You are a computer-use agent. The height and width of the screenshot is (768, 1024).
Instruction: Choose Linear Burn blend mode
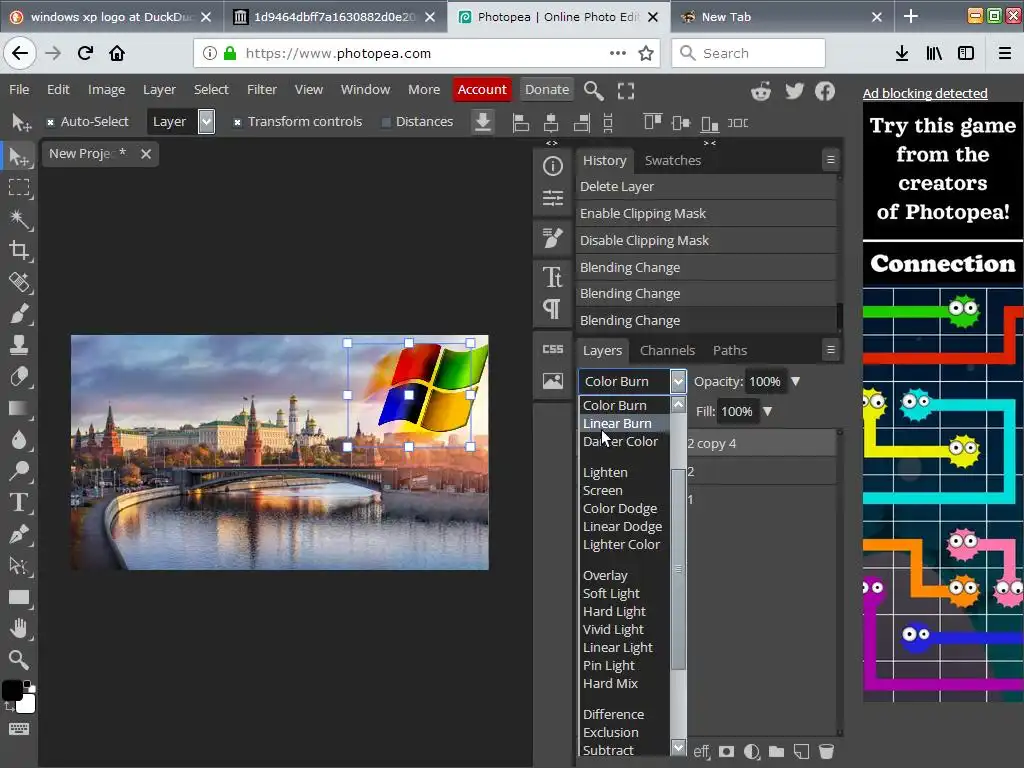click(x=624, y=423)
